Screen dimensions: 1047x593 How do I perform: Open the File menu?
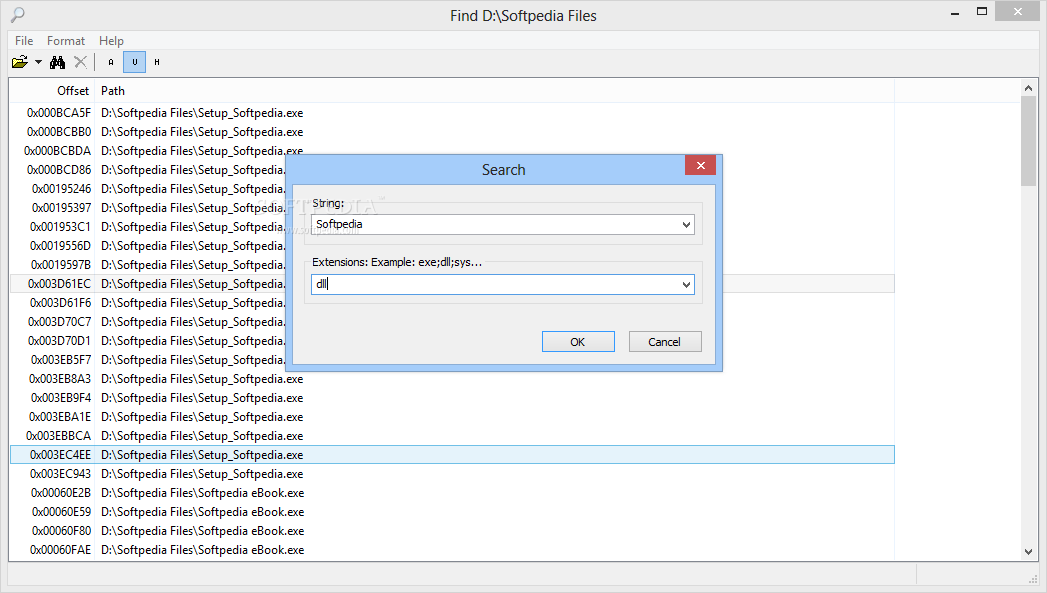tap(24, 41)
